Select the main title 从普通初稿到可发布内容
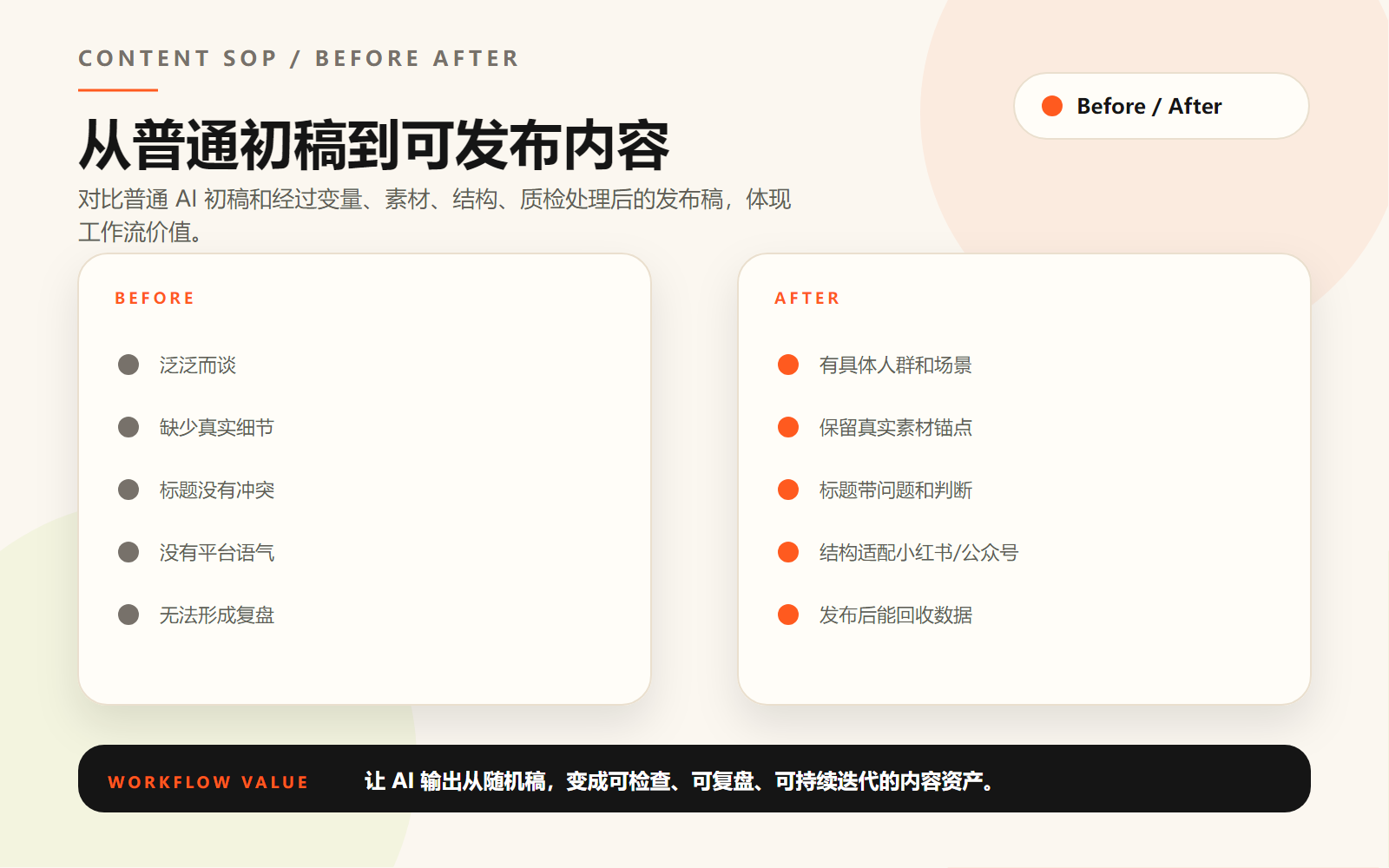Viewport: 1389px width, 868px height. click(374, 145)
